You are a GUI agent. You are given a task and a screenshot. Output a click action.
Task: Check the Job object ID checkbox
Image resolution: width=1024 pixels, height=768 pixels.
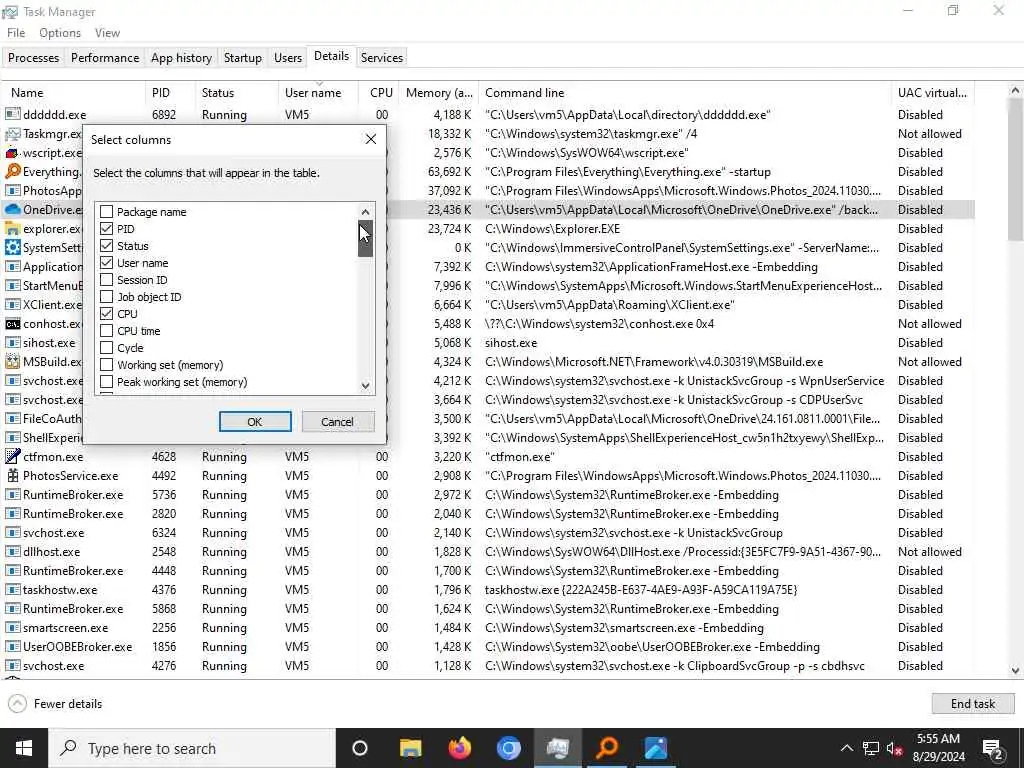(x=106, y=296)
